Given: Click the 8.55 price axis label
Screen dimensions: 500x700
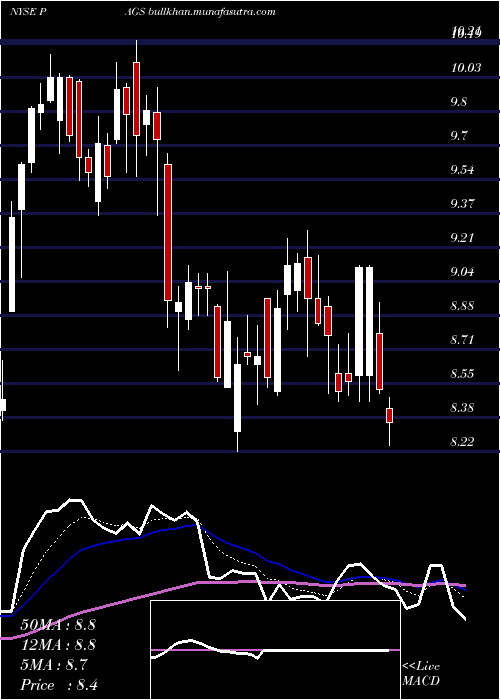Looking at the screenshot, I should coord(463,374).
